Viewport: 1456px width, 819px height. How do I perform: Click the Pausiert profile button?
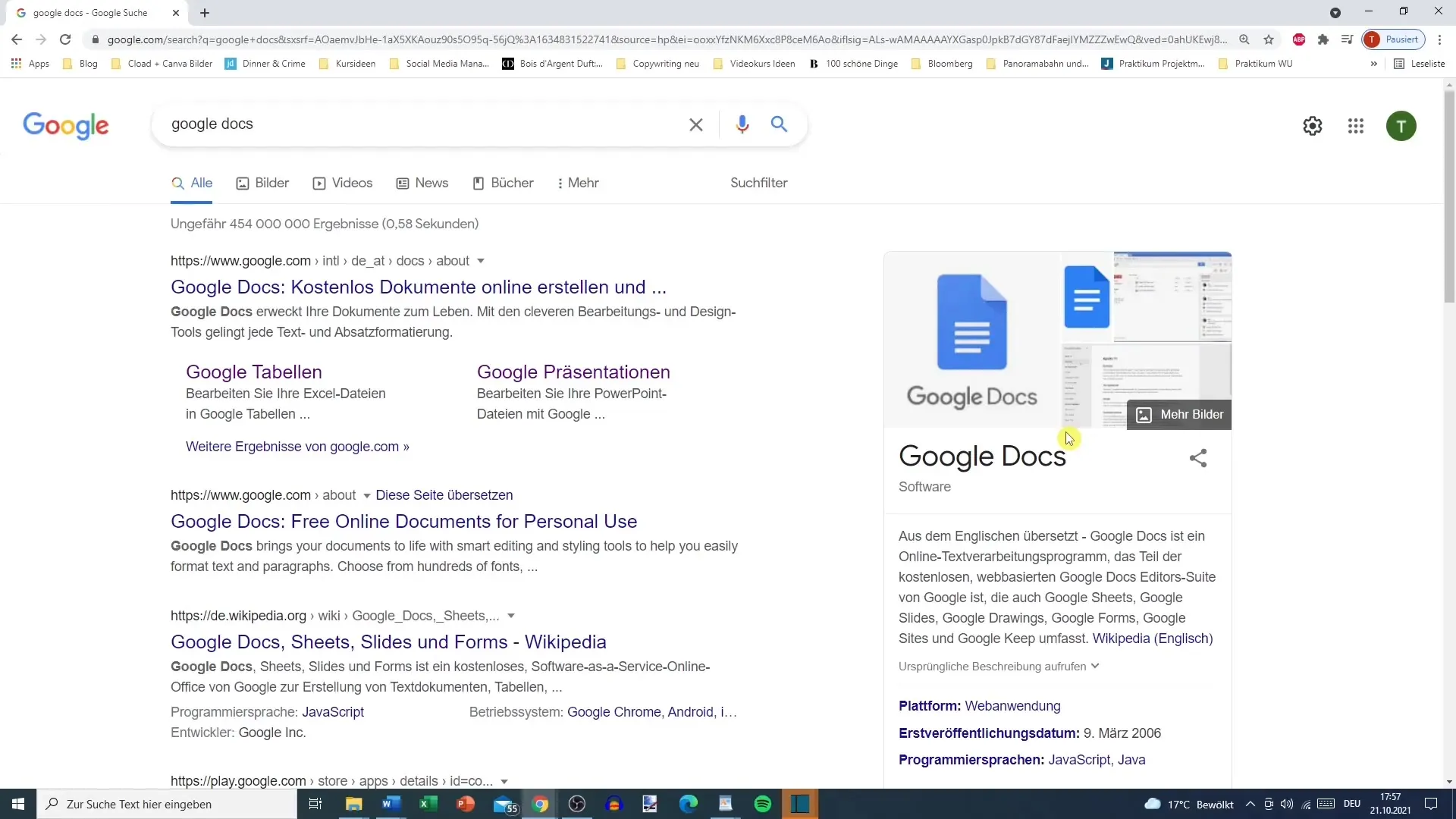(1394, 39)
